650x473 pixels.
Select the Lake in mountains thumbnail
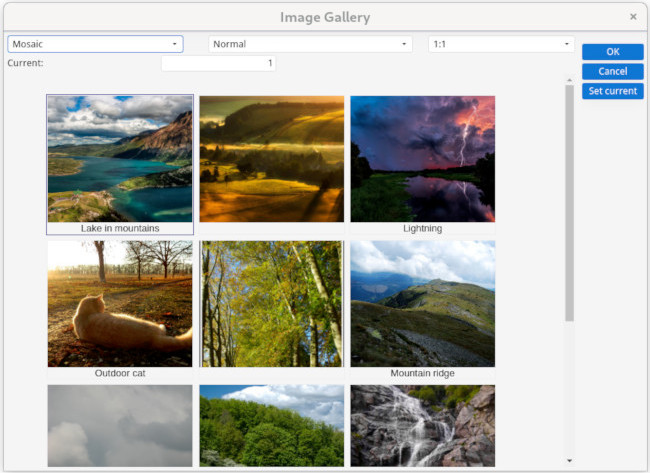pyautogui.click(x=120, y=159)
